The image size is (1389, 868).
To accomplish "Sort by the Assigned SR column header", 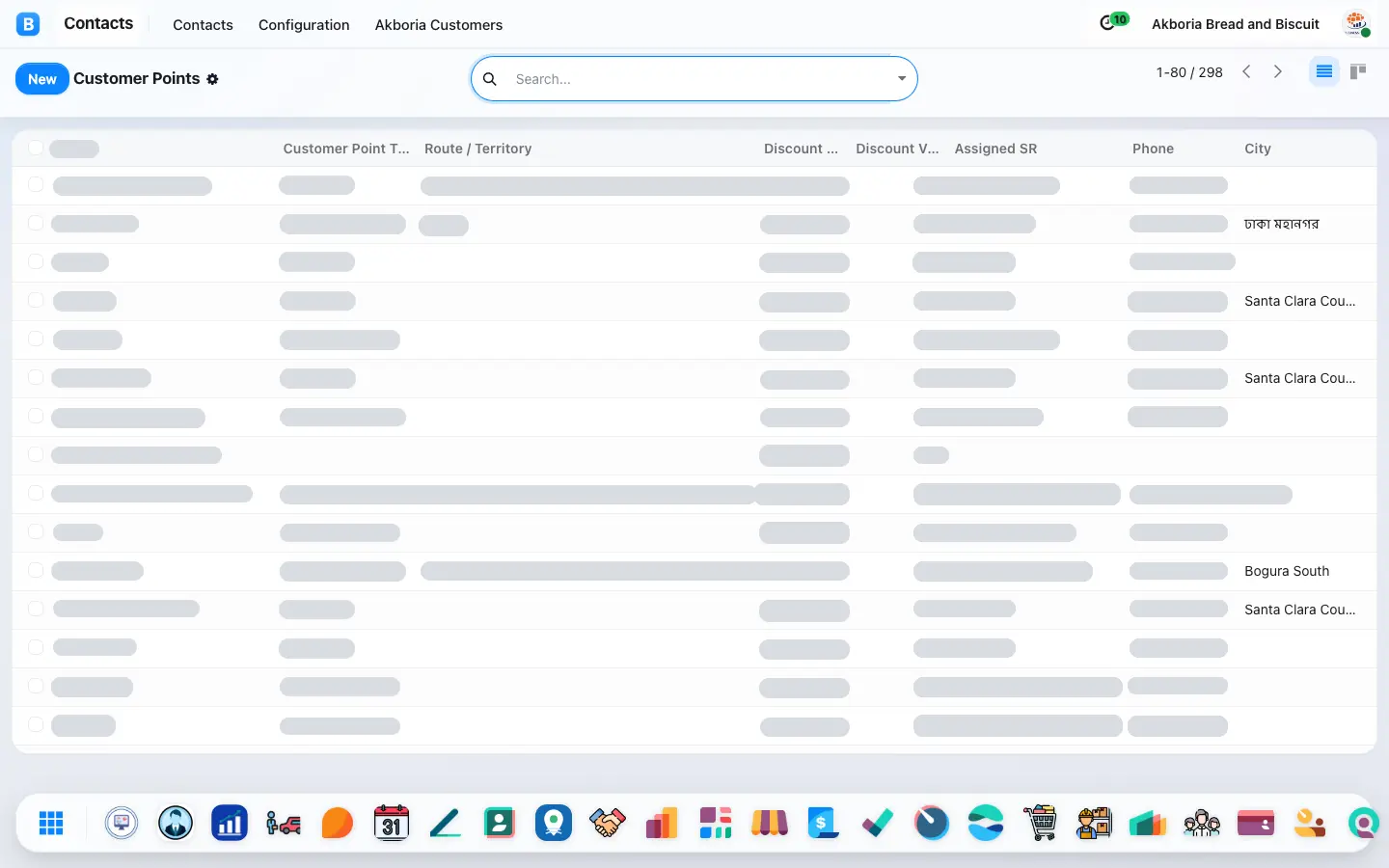I will (996, 149).
